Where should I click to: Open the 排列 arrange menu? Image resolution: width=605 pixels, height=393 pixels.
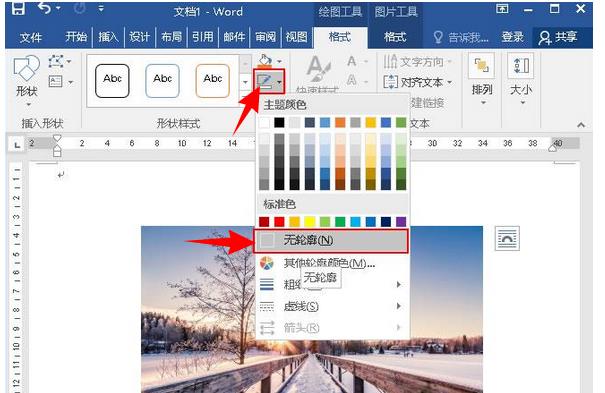point(482,79)
